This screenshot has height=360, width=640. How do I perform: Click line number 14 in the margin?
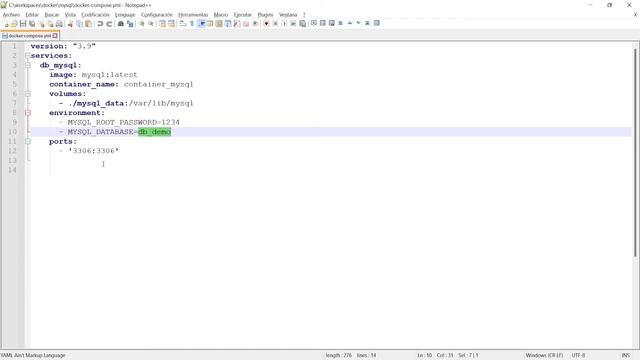[x=12, y=170]
